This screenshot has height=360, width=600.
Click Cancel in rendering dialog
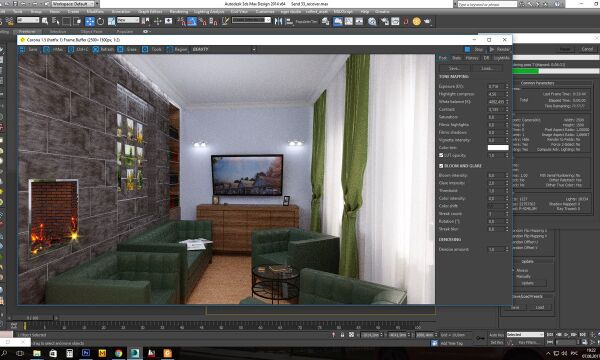click(x=587, y=49)
